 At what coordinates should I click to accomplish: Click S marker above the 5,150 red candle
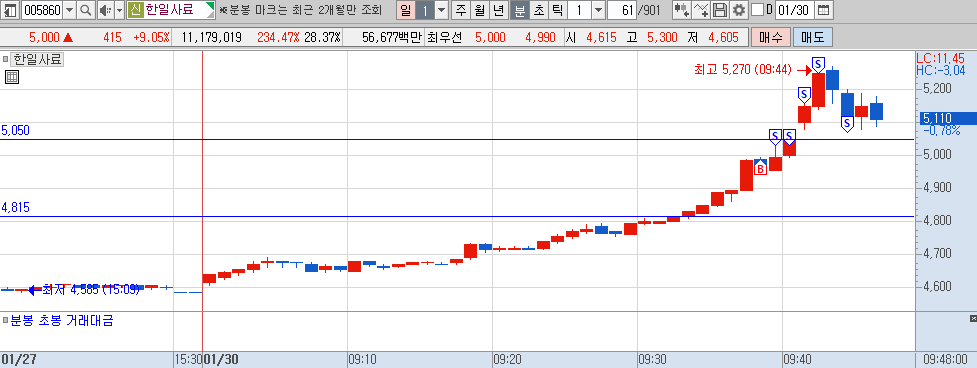coord(804,95)
